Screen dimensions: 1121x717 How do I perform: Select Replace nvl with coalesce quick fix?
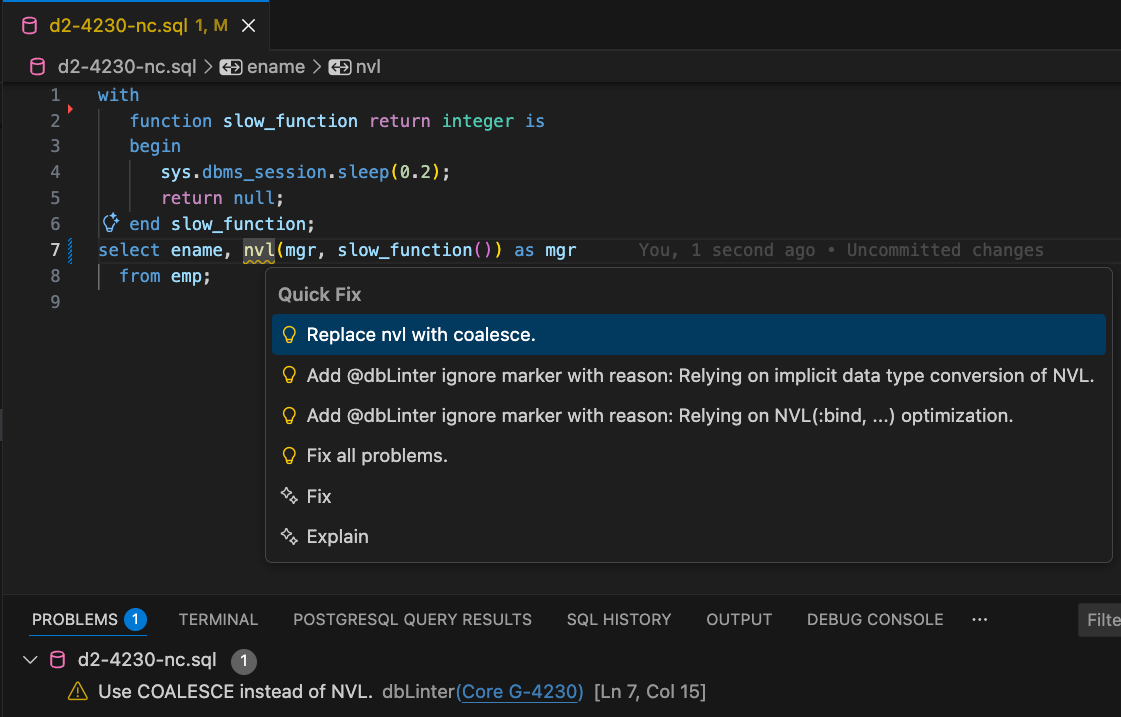[x=421, y=335]
